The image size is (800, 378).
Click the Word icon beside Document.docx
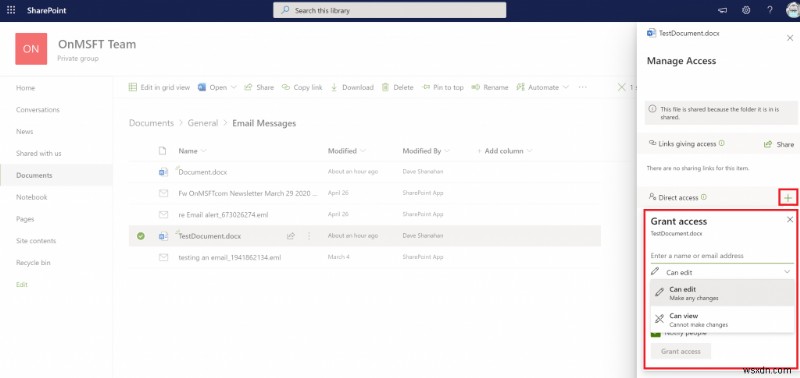[163, 172]
